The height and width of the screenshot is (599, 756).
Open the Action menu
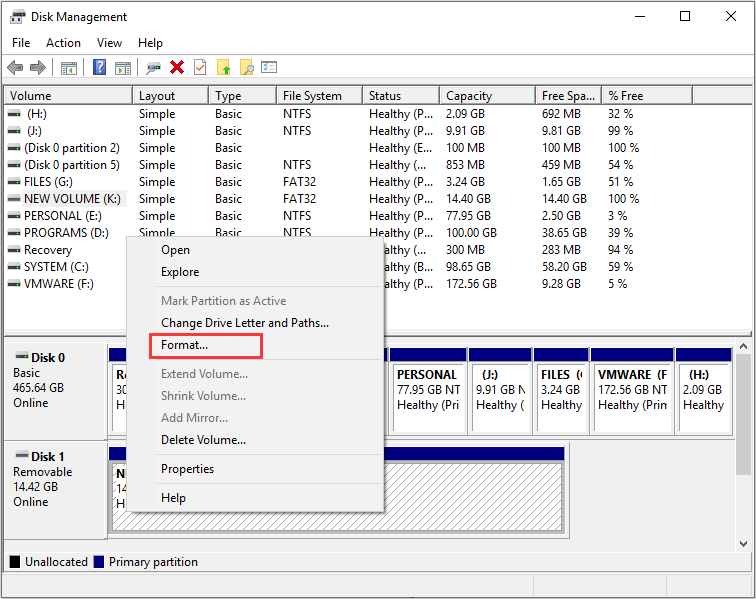click(x=63, y=43)
